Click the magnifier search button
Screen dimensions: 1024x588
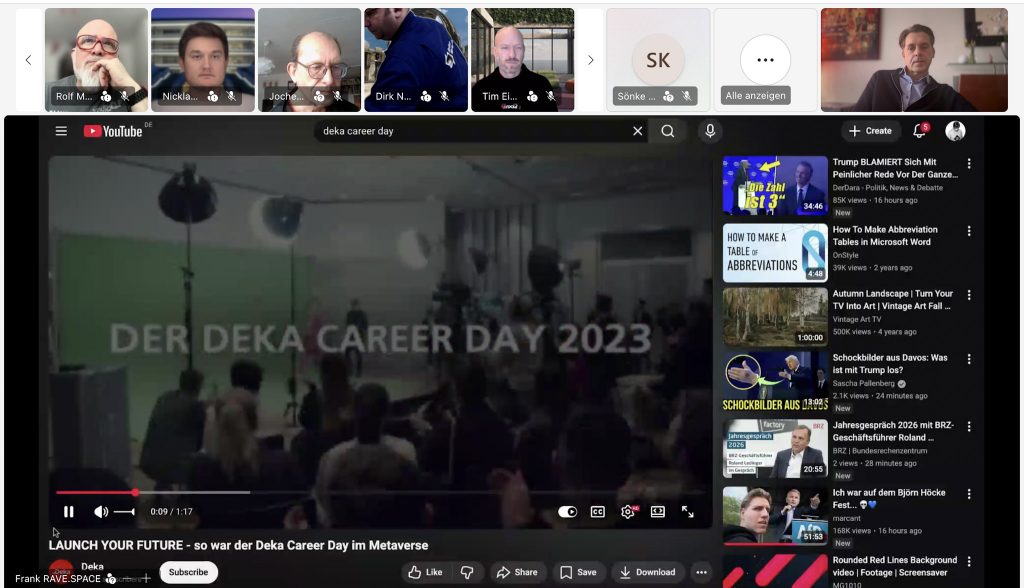[x=668, y=131]
